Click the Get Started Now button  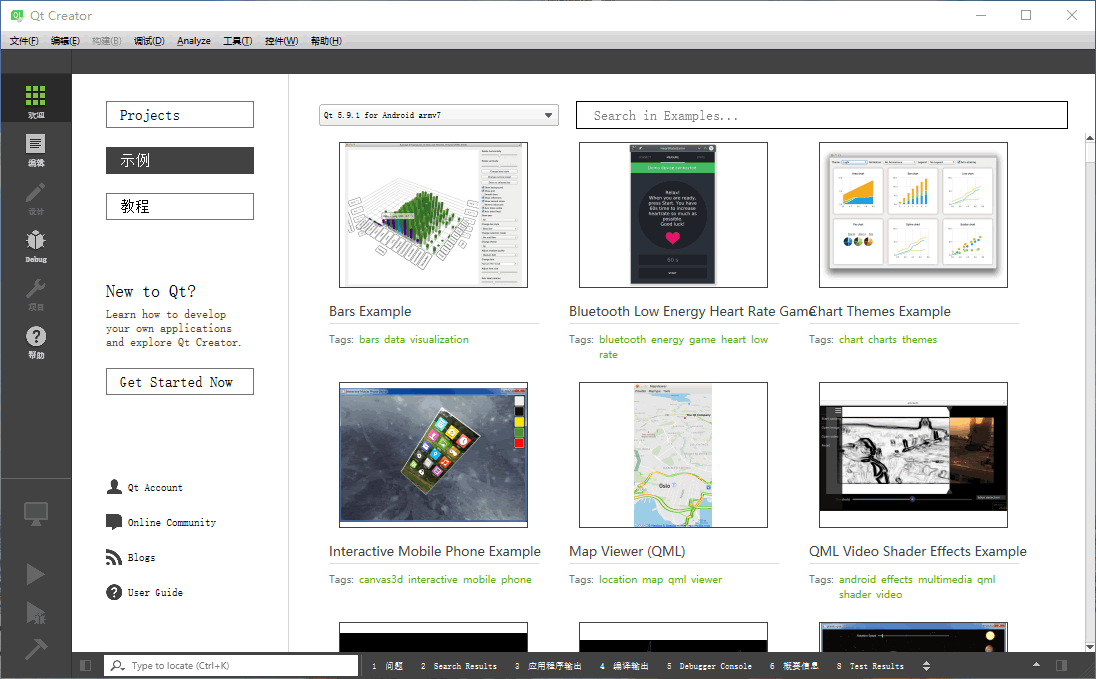(x=180, y=382)
